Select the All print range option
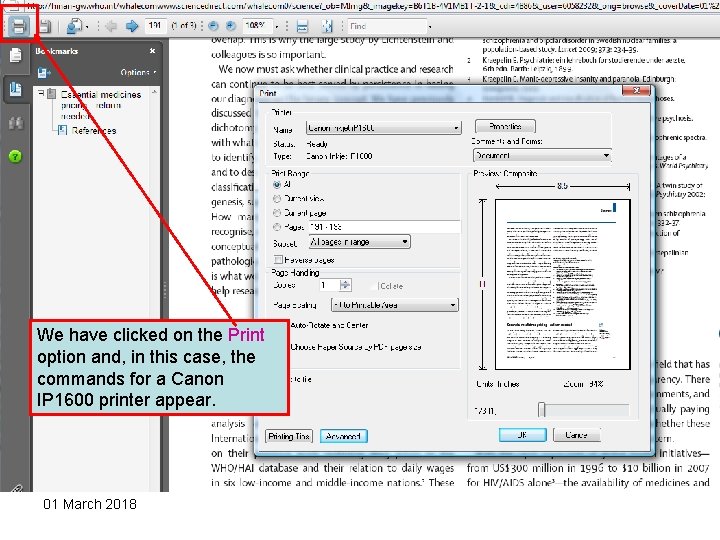 click(276, 185)
